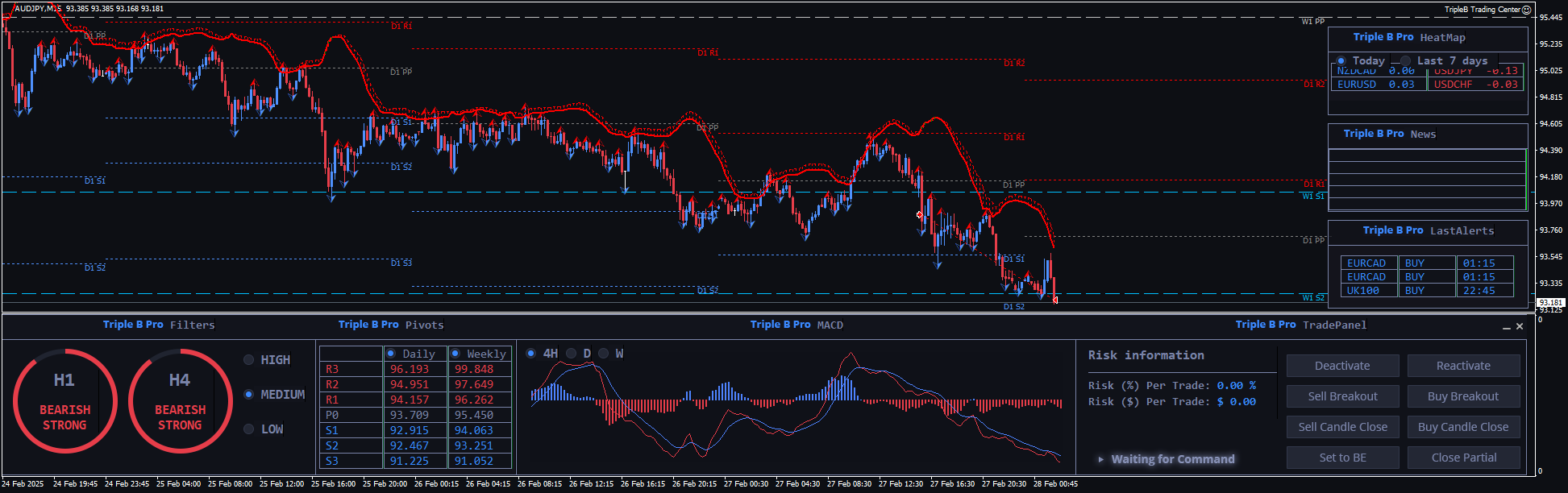Click the H1 bearish strong gauge
The height and width of the screenshot is (493, 1568).
[x=64, y=400]
